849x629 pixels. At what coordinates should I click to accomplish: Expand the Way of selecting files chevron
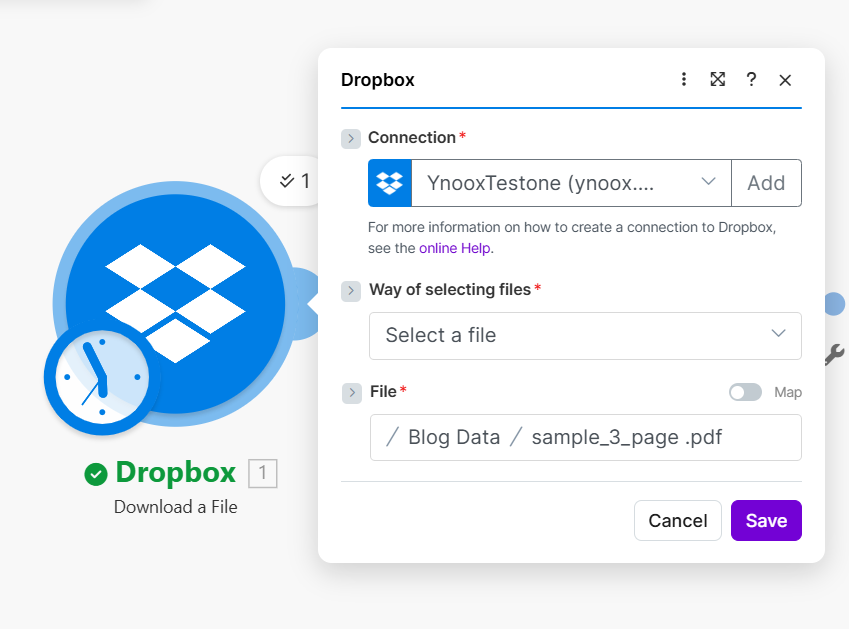pyautogui.click(x=350, y=290)
